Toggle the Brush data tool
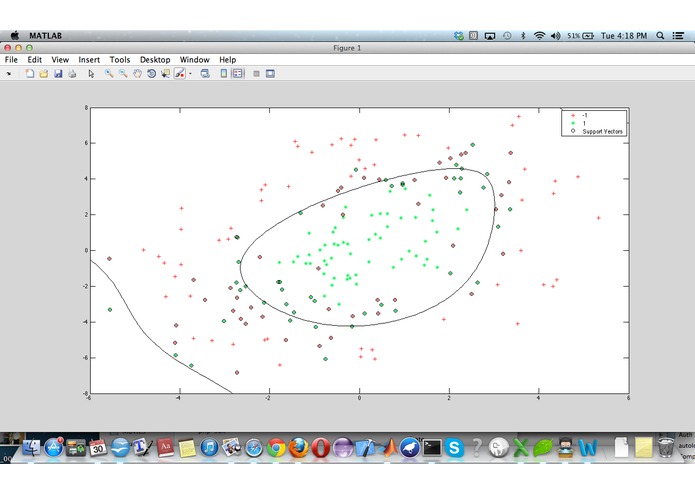 click(x=180, y=74)
